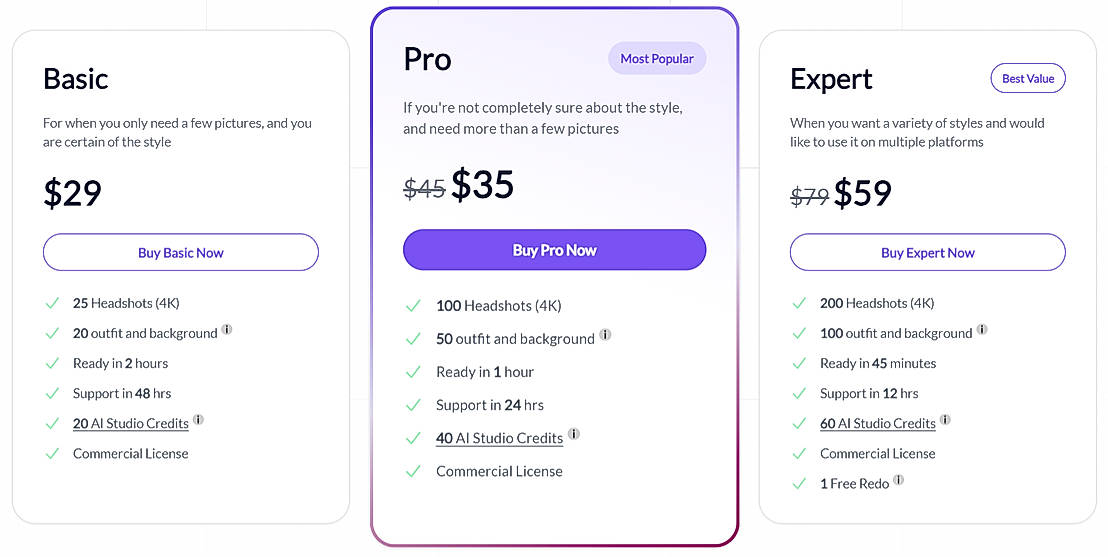Click info icon beside Pro 50 outfit and background

click(605, 335)
